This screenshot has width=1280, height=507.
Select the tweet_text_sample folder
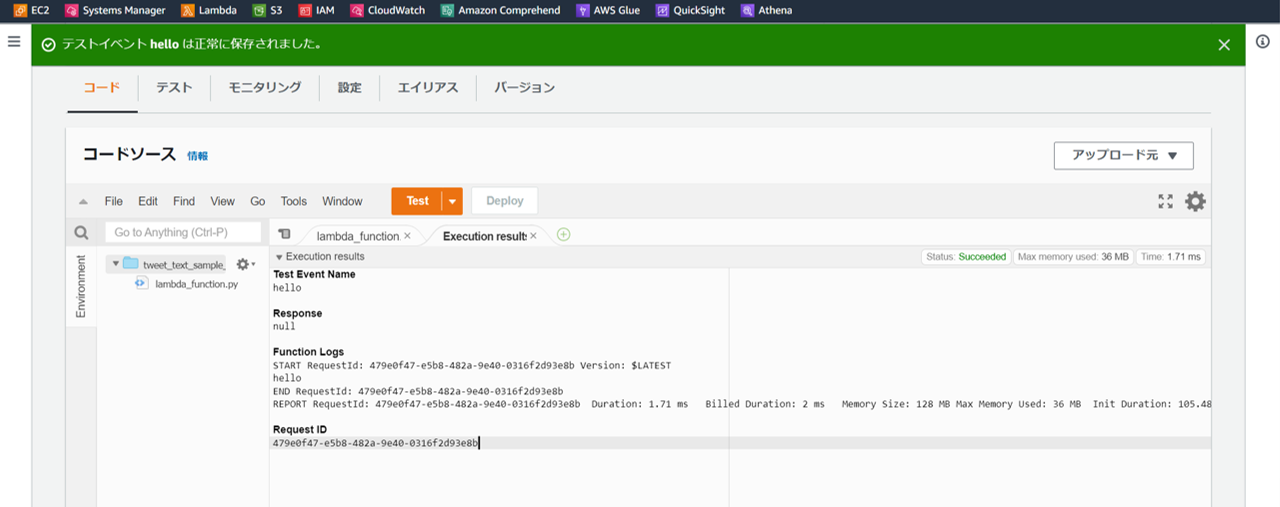(x=174, y=264)
